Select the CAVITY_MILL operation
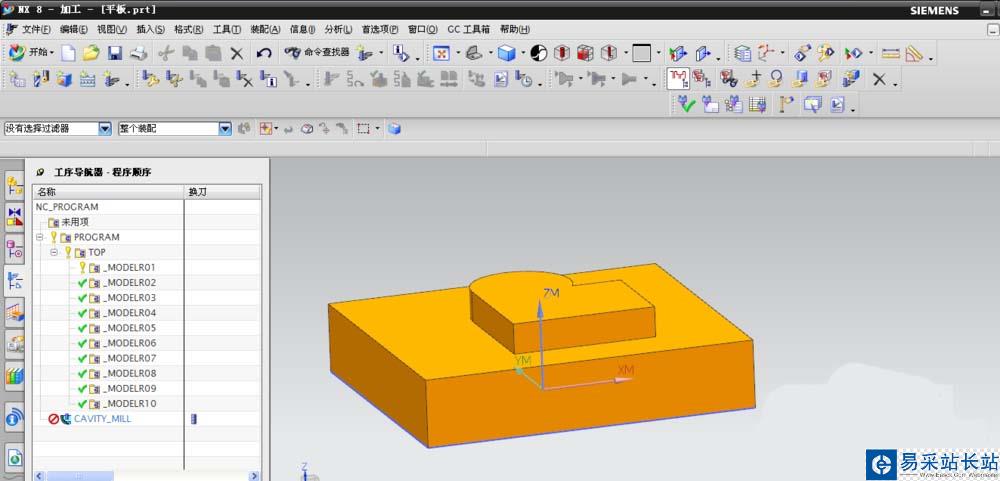The width and height of the screenshot is (1000, 481). click(102, 419)
